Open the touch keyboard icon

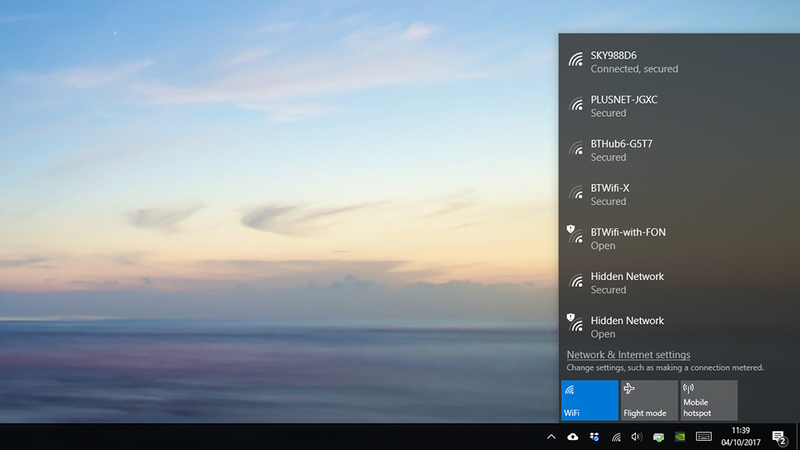[704, 437]
